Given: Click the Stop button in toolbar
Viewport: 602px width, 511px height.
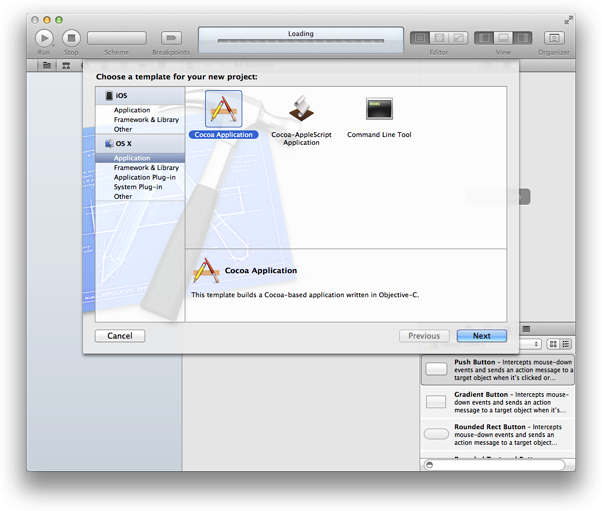Looking at the screenshot, I should pos(71,38).
